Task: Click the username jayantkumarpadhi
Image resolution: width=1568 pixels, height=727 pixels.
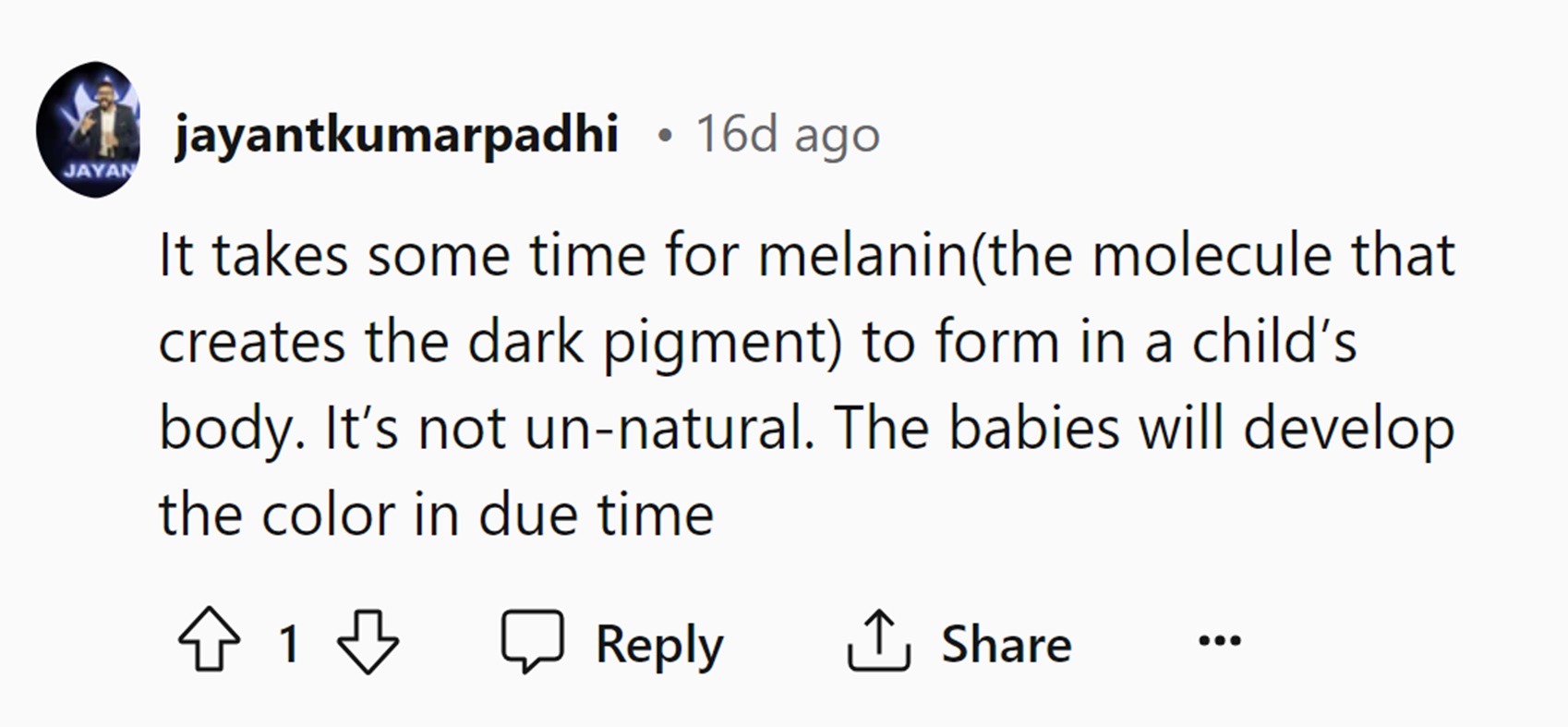Action: (396, 134)
